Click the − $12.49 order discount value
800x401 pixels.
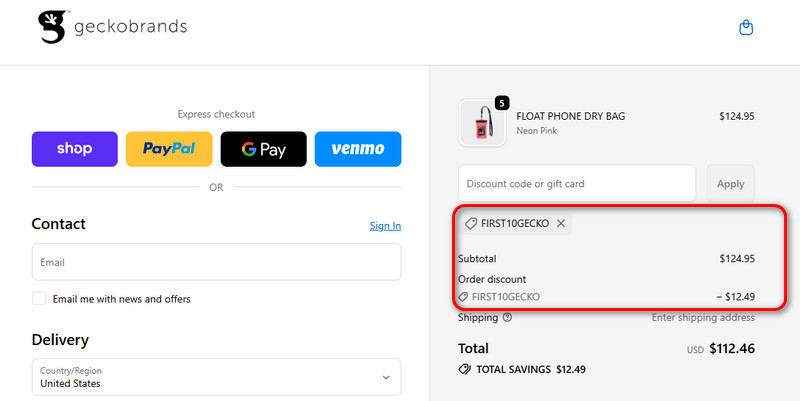(x=735, y=297)
